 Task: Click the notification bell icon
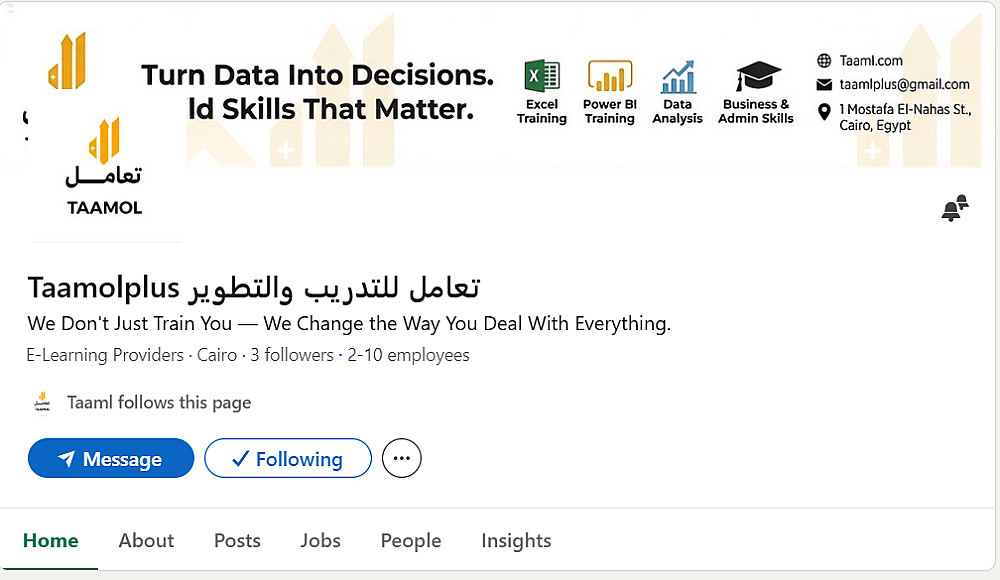pos(954,208)
